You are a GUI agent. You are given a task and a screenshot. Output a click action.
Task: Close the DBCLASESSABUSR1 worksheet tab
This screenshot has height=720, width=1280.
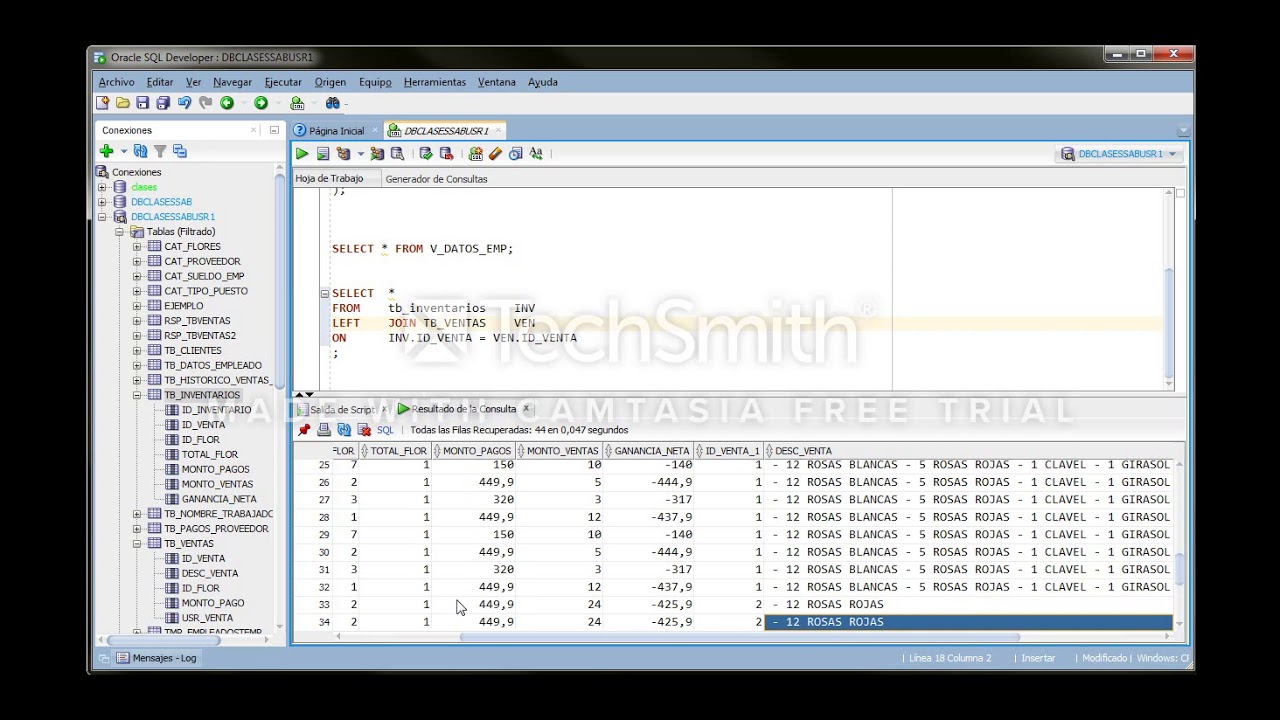pos(498,131)
